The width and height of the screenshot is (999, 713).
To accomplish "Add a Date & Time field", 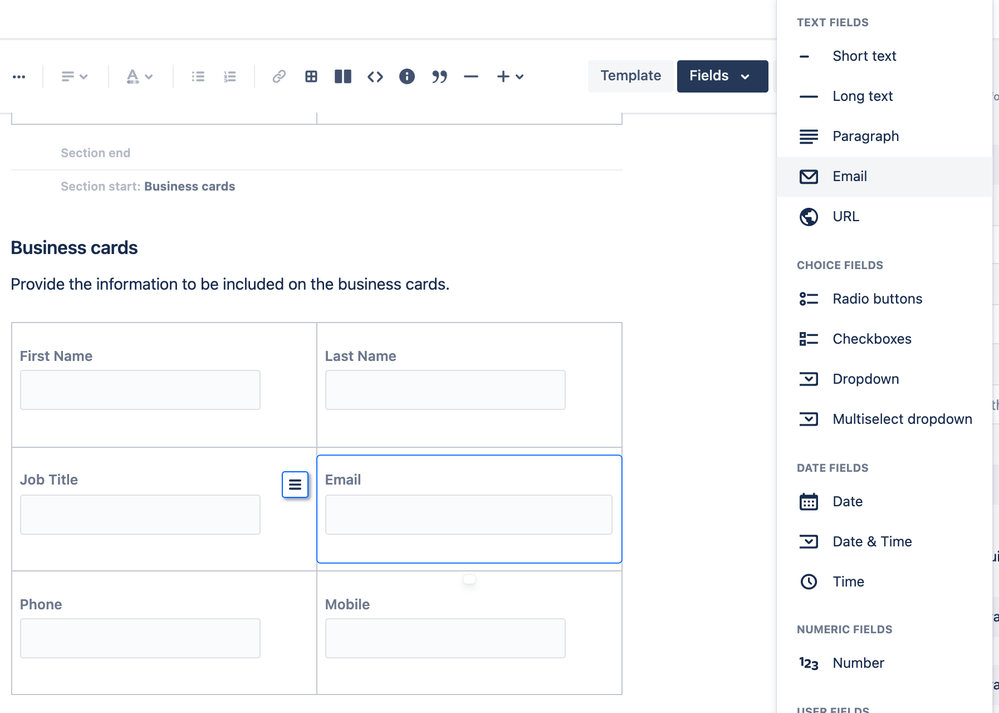I will [884, 542].
